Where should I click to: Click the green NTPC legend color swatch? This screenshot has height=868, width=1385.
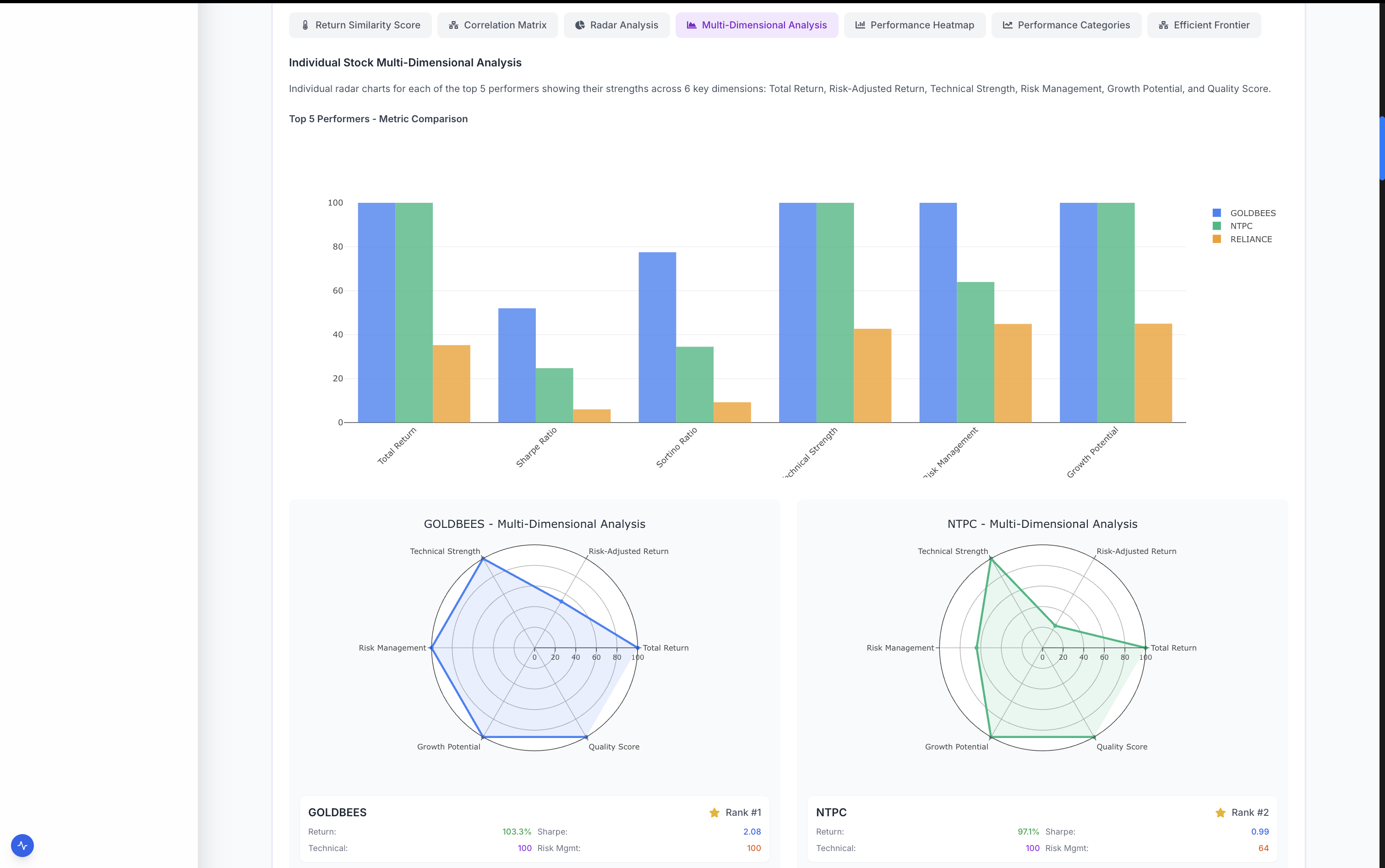click(1217, 226)
